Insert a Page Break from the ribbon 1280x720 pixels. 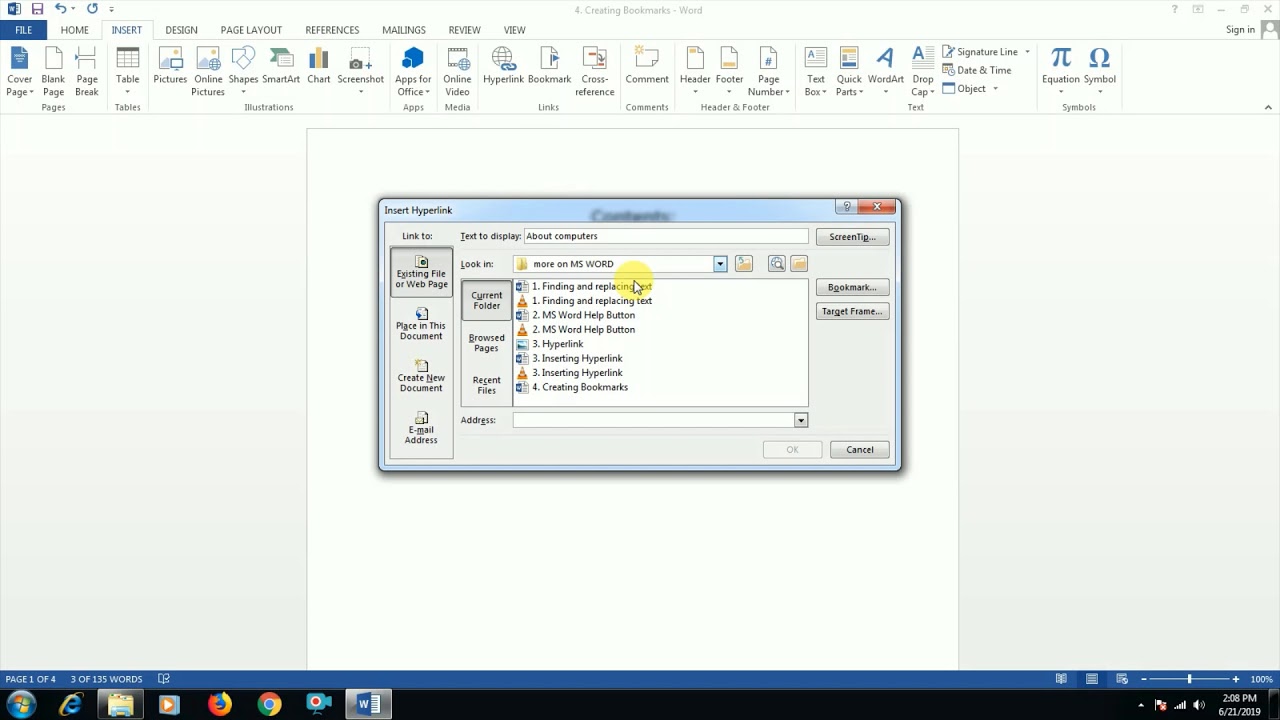click(x=87, y=72)
